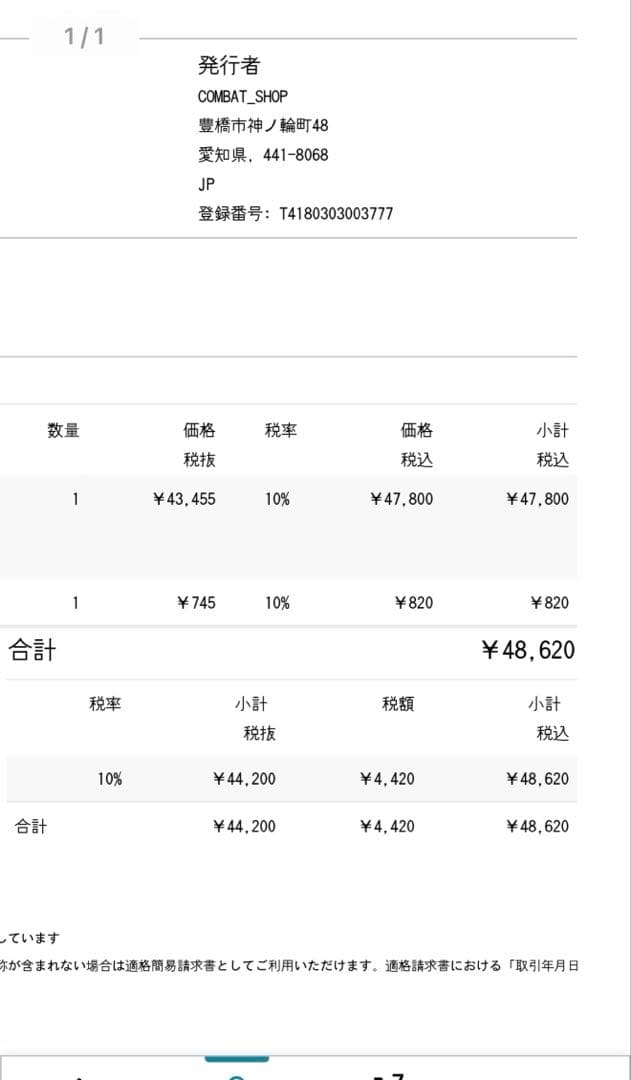The width and height of the screenshot is (631, 1080).
Task: Select registration number T4180303003777
Action: coord(295,214)
